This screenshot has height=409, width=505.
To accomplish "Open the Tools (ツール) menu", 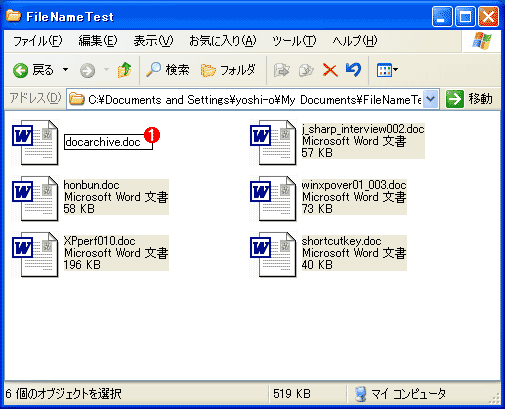I will click(294, 41).
